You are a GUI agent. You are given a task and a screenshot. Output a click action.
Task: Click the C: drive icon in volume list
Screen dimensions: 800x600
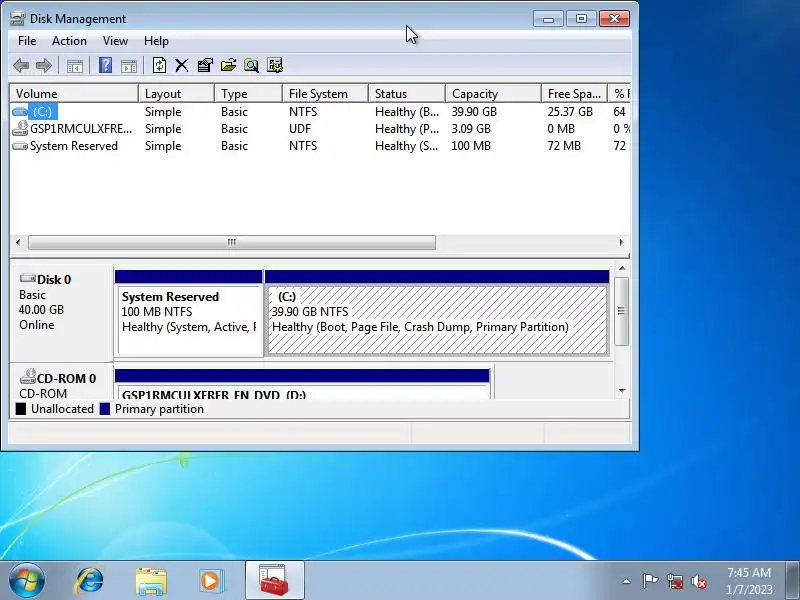[20, 112]
